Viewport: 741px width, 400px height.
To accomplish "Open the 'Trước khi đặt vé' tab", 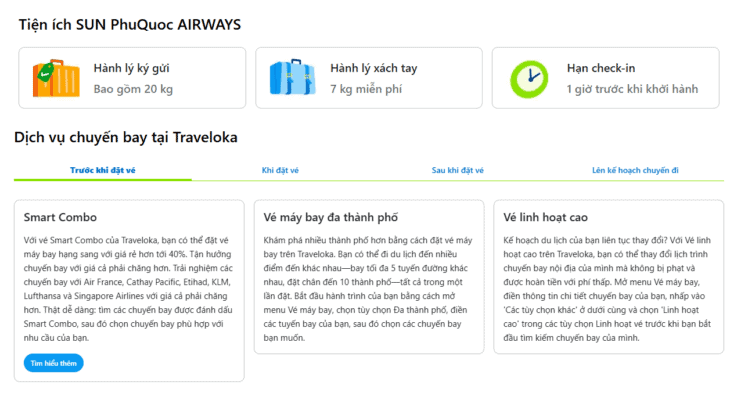I will pyautogui.click(x=103, y=170).
